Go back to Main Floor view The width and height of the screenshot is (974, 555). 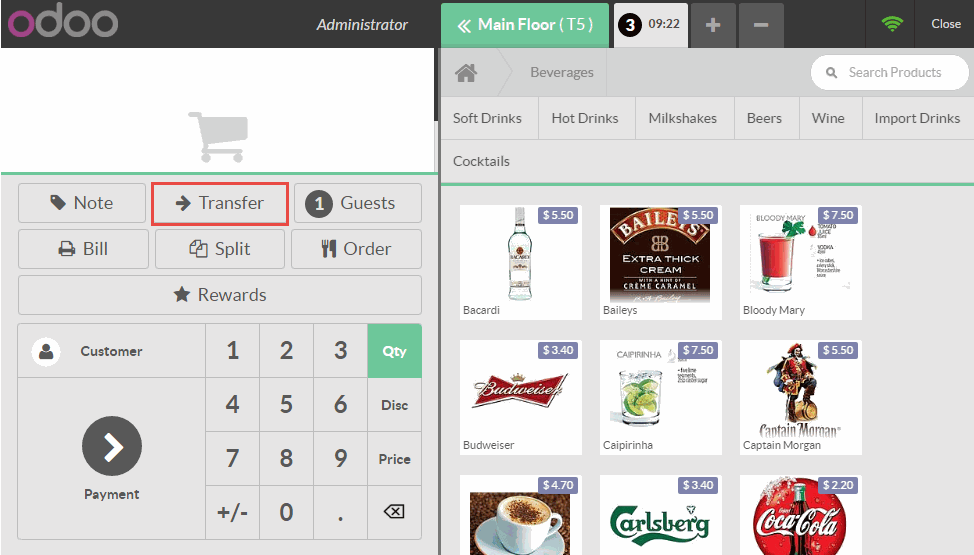pos(524,25)
